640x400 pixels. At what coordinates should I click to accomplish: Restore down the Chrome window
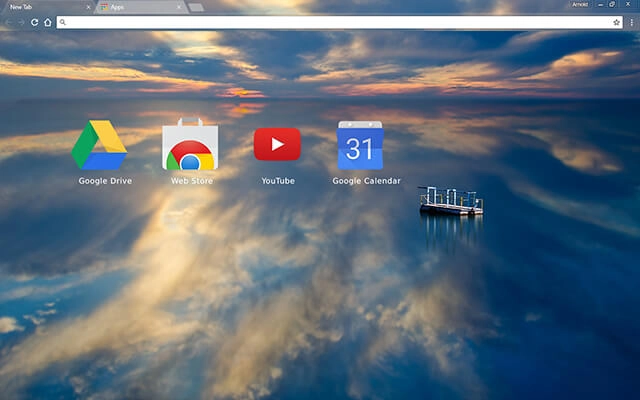pos(612,4)
